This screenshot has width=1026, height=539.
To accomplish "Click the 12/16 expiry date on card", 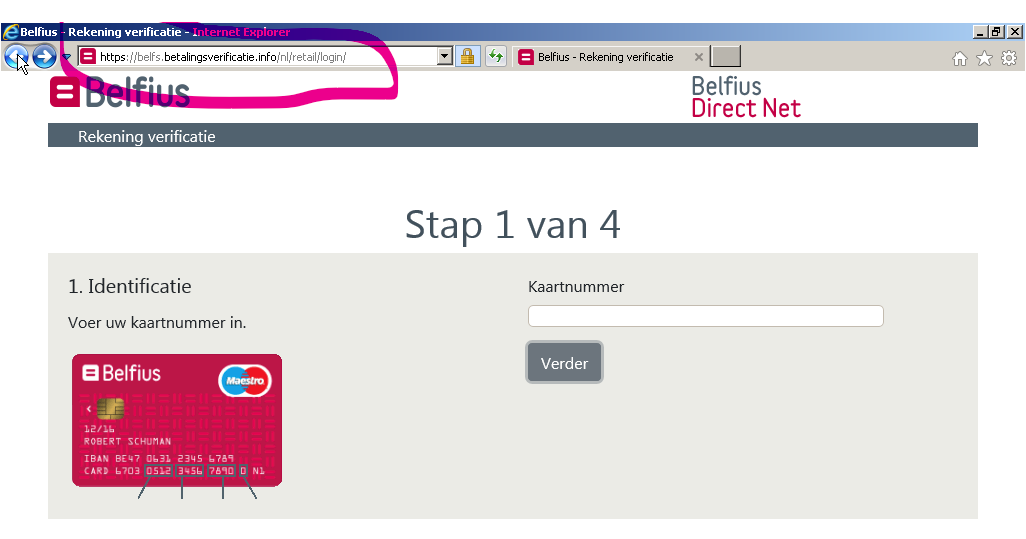I will [99, 429].
